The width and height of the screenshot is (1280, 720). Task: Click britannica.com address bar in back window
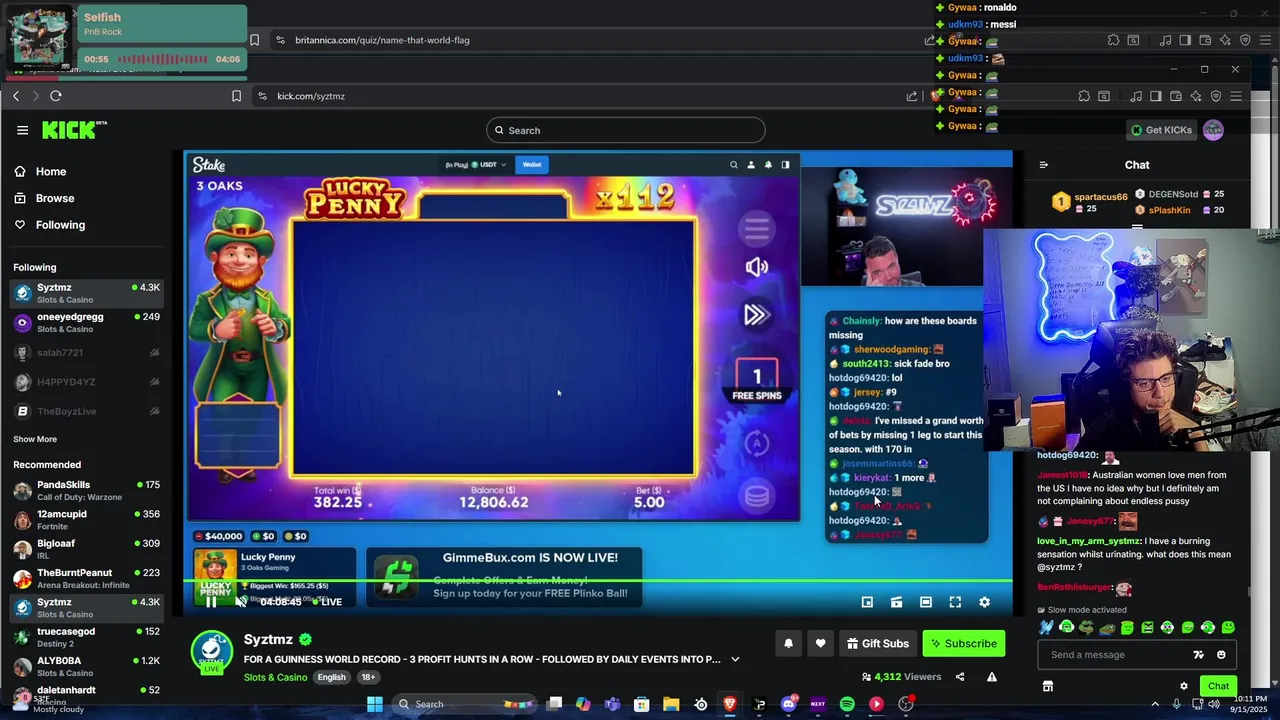tap(600, 40)
